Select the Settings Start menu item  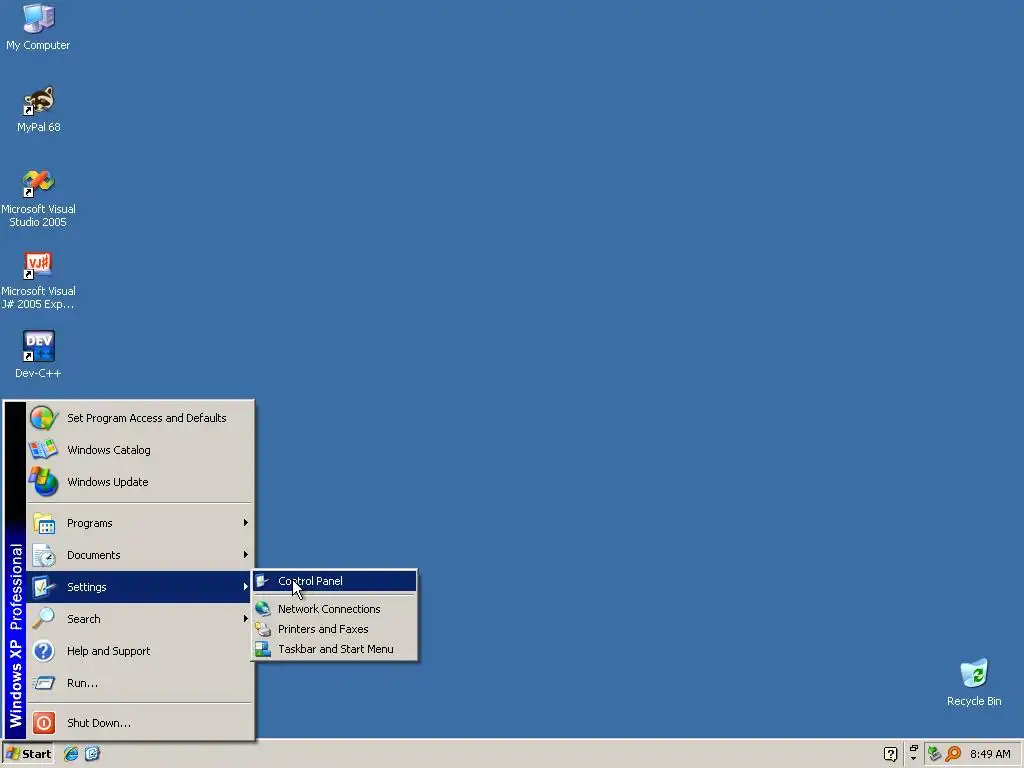click(140, 587)
